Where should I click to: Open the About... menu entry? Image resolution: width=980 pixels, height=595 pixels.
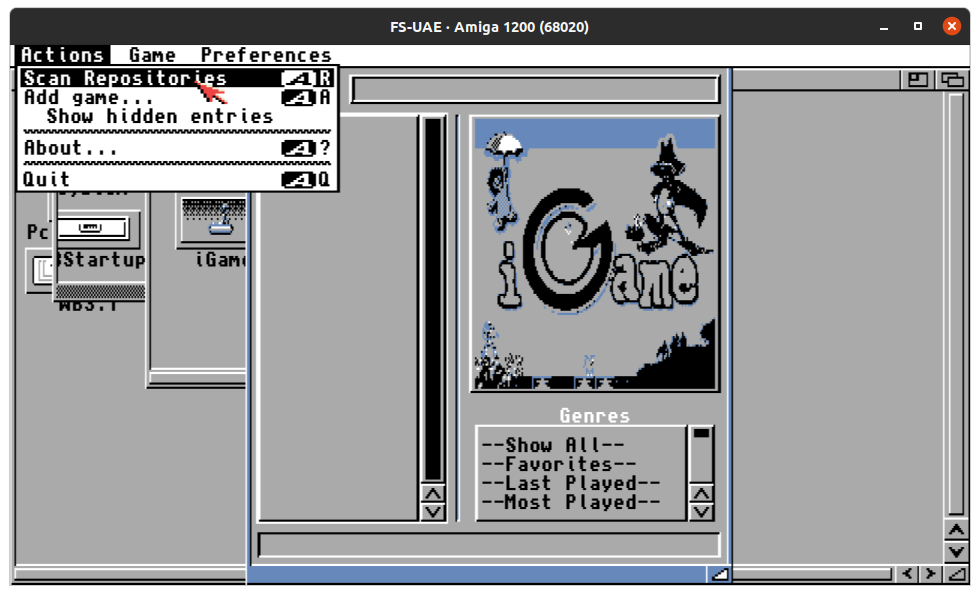[x=178, y=148]
